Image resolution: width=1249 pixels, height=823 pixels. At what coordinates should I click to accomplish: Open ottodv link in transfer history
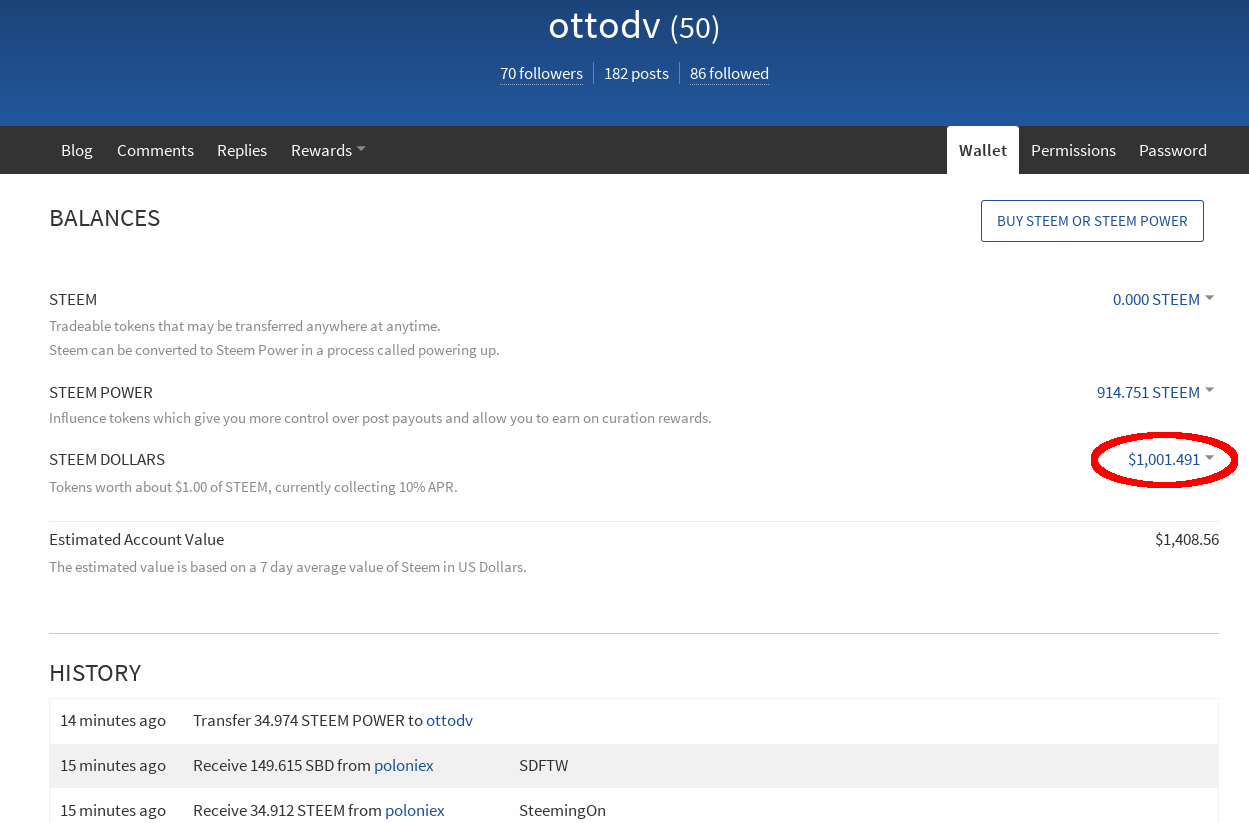(449, 720)
